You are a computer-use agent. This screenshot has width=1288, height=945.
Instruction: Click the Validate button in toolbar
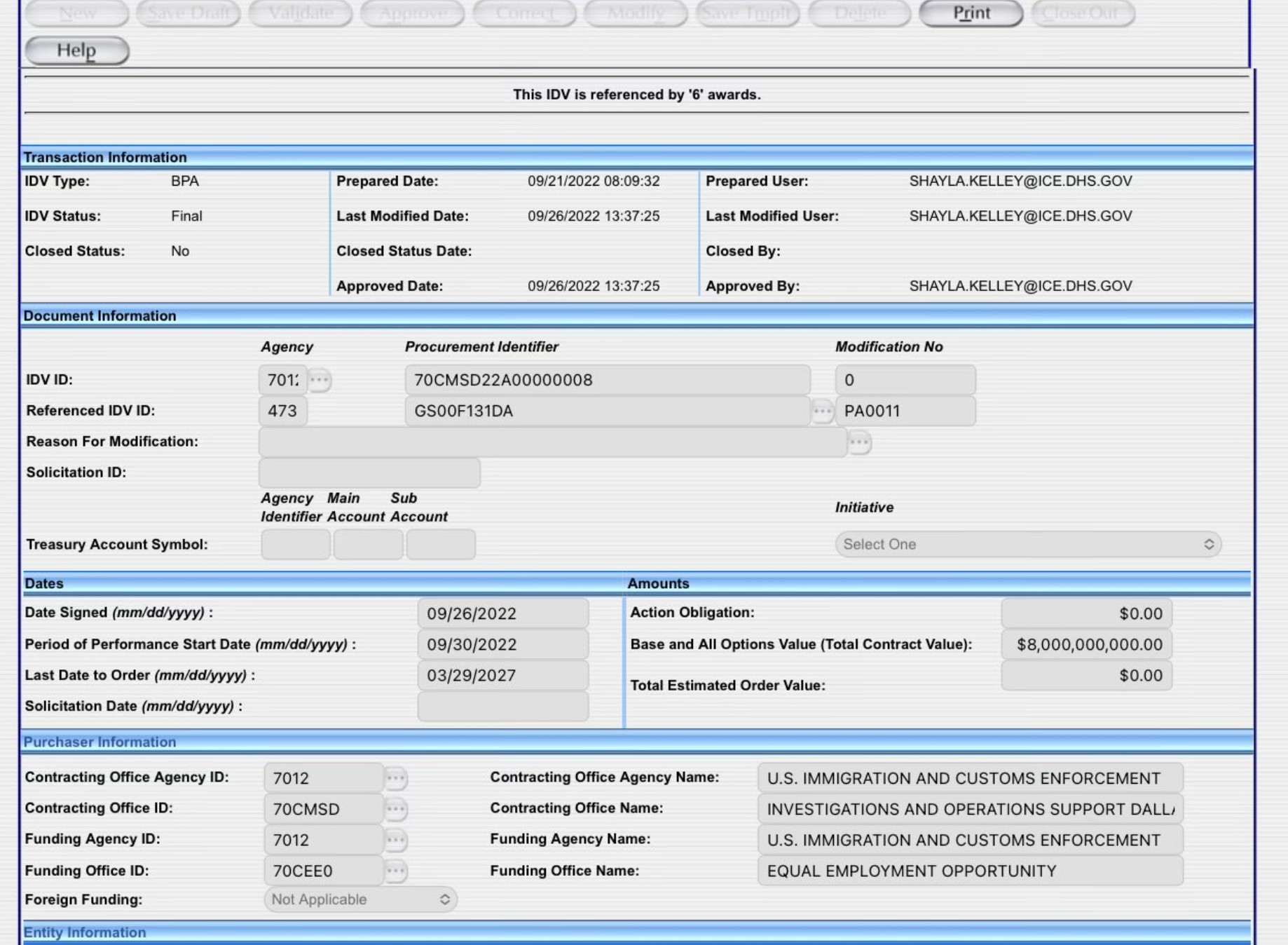[x=301, y=13]
